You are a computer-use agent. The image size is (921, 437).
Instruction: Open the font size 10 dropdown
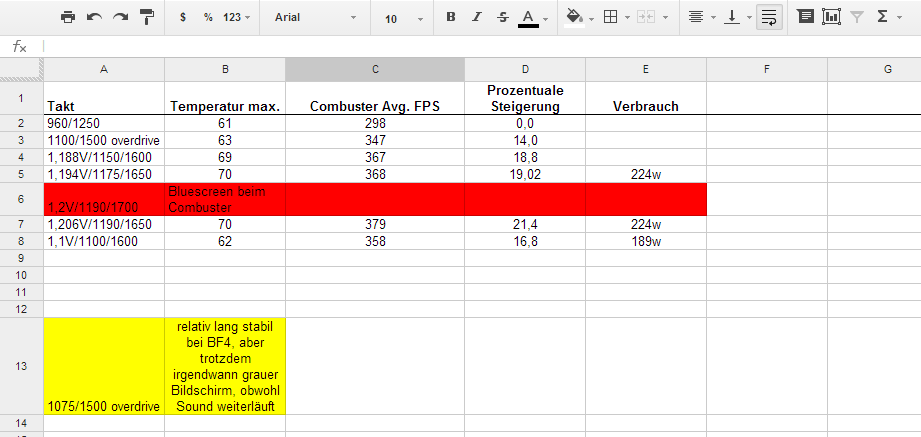click(404, 19)
